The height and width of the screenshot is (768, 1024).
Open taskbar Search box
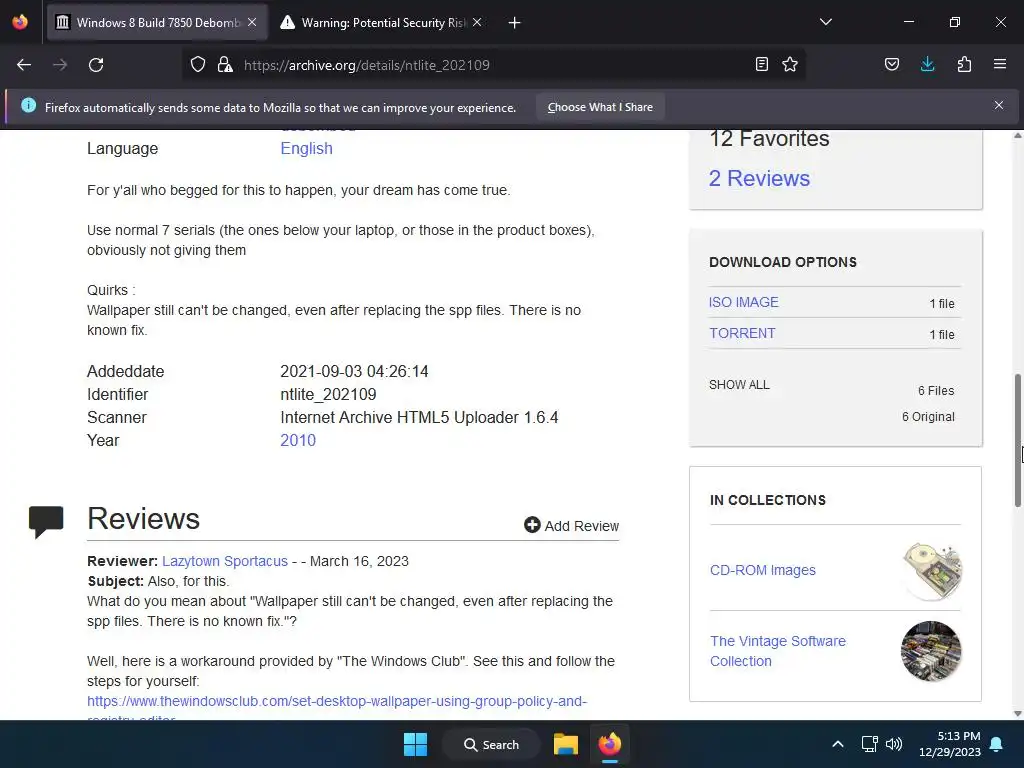coord(491,744)
